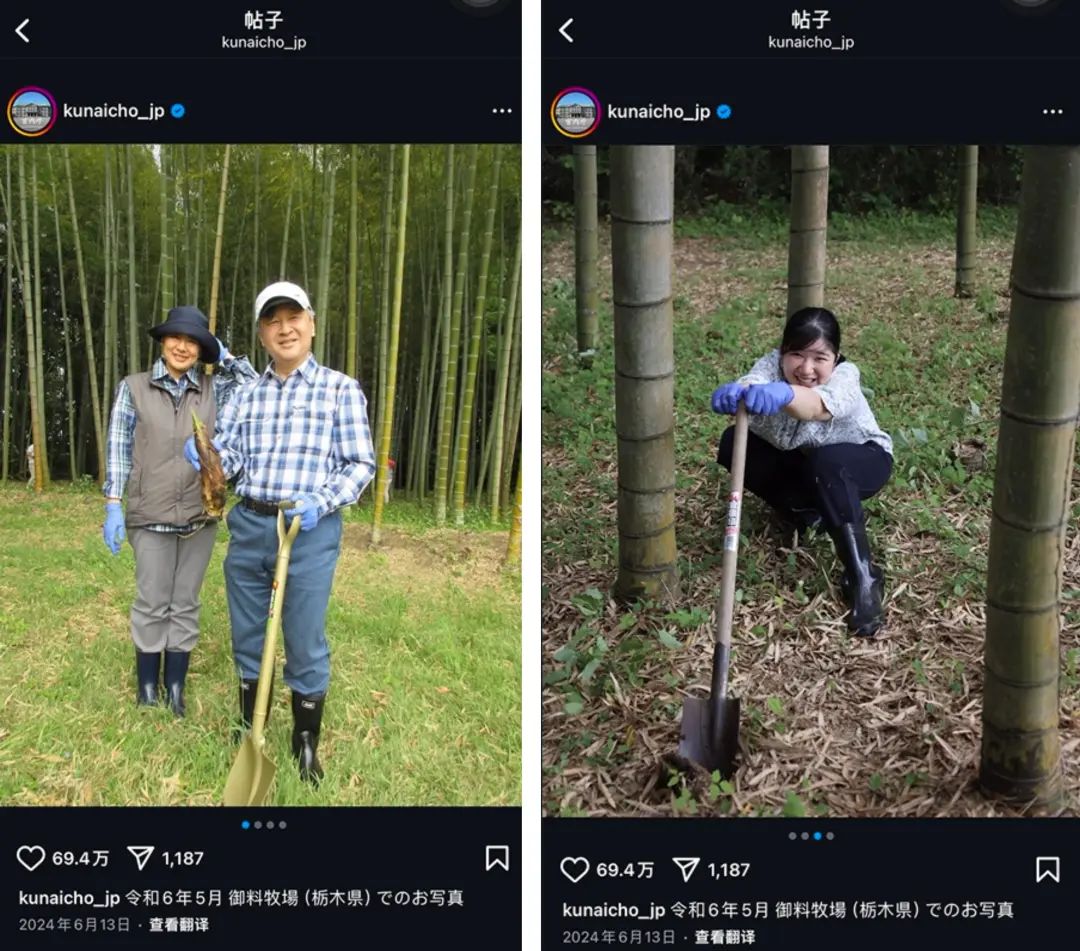Like the left post with heart icon
This screenshot has width=1080, height=951.
tap(30, 858)
